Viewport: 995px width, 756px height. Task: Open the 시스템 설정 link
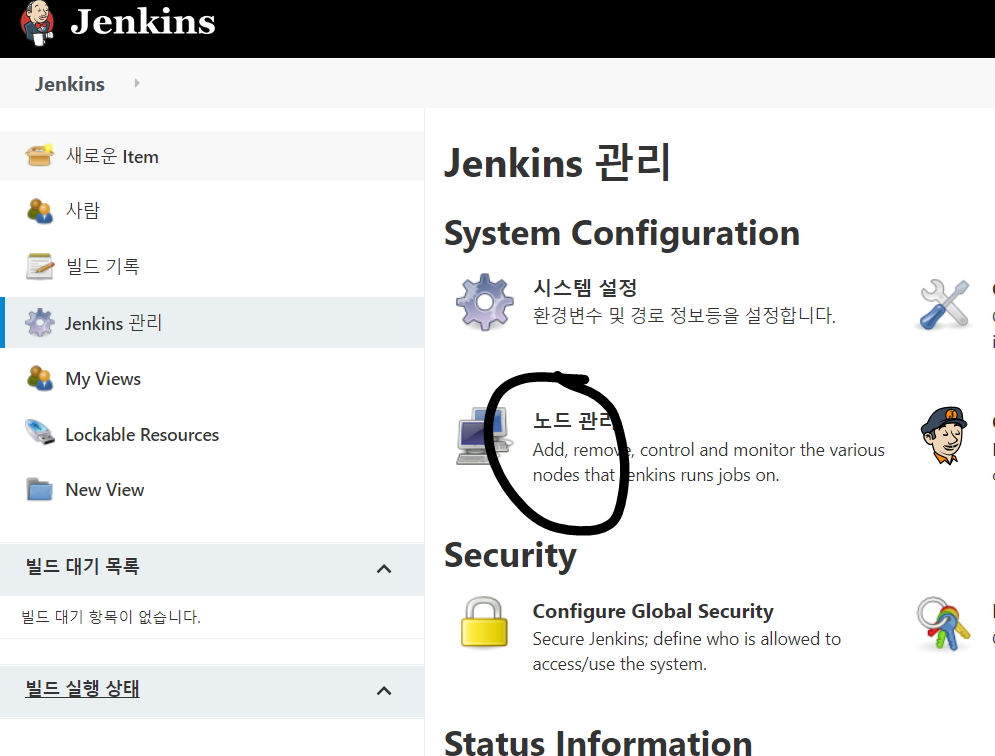pos(585,288)
